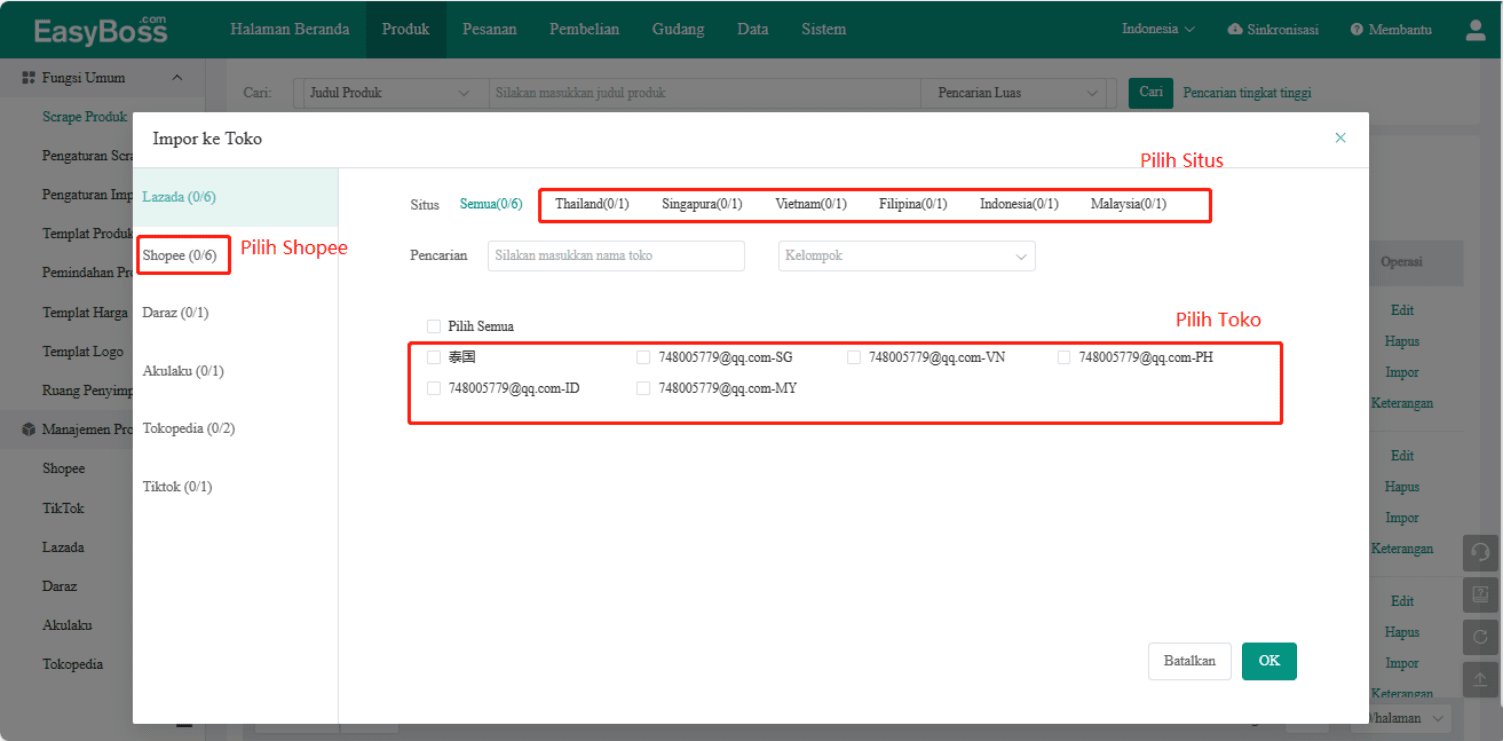The height and width of the screenshot is (741, 1504).
Task: Open the Kelompok dropdown
Action: point(907,256)
